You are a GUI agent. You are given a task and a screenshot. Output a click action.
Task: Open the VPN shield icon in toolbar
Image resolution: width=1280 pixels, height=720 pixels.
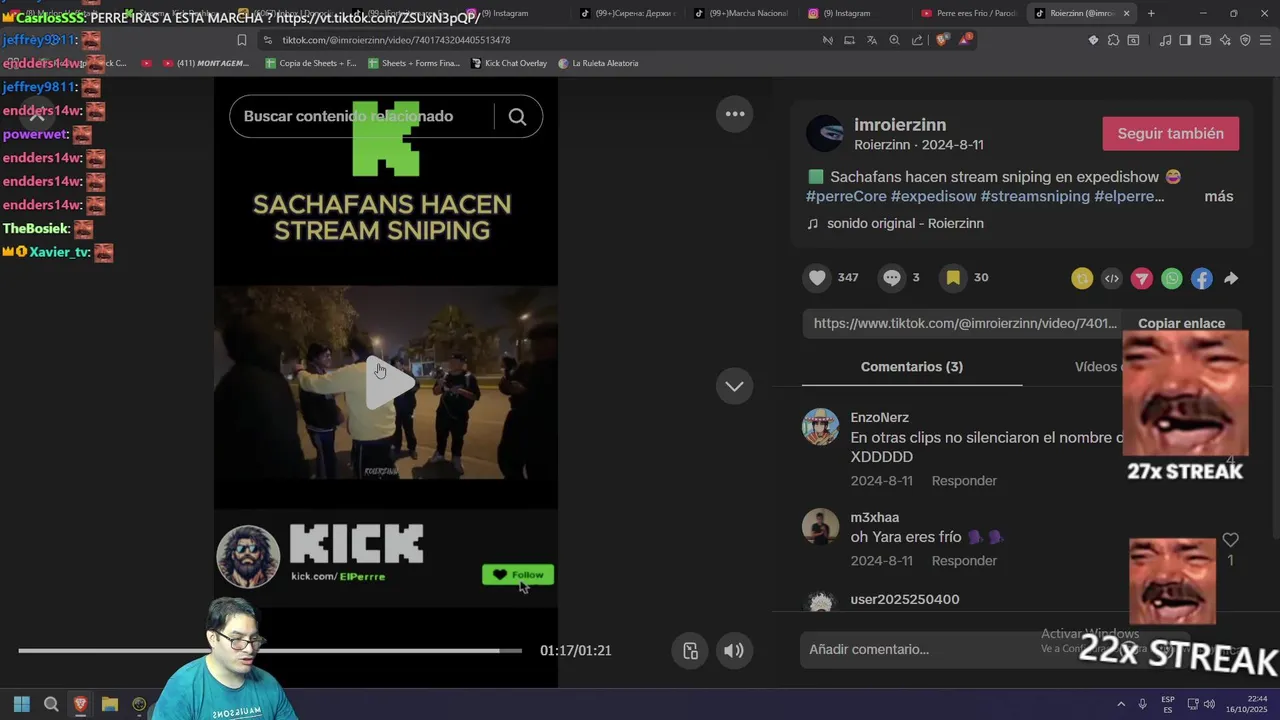pyautogui.click(x=1245, y=40)
